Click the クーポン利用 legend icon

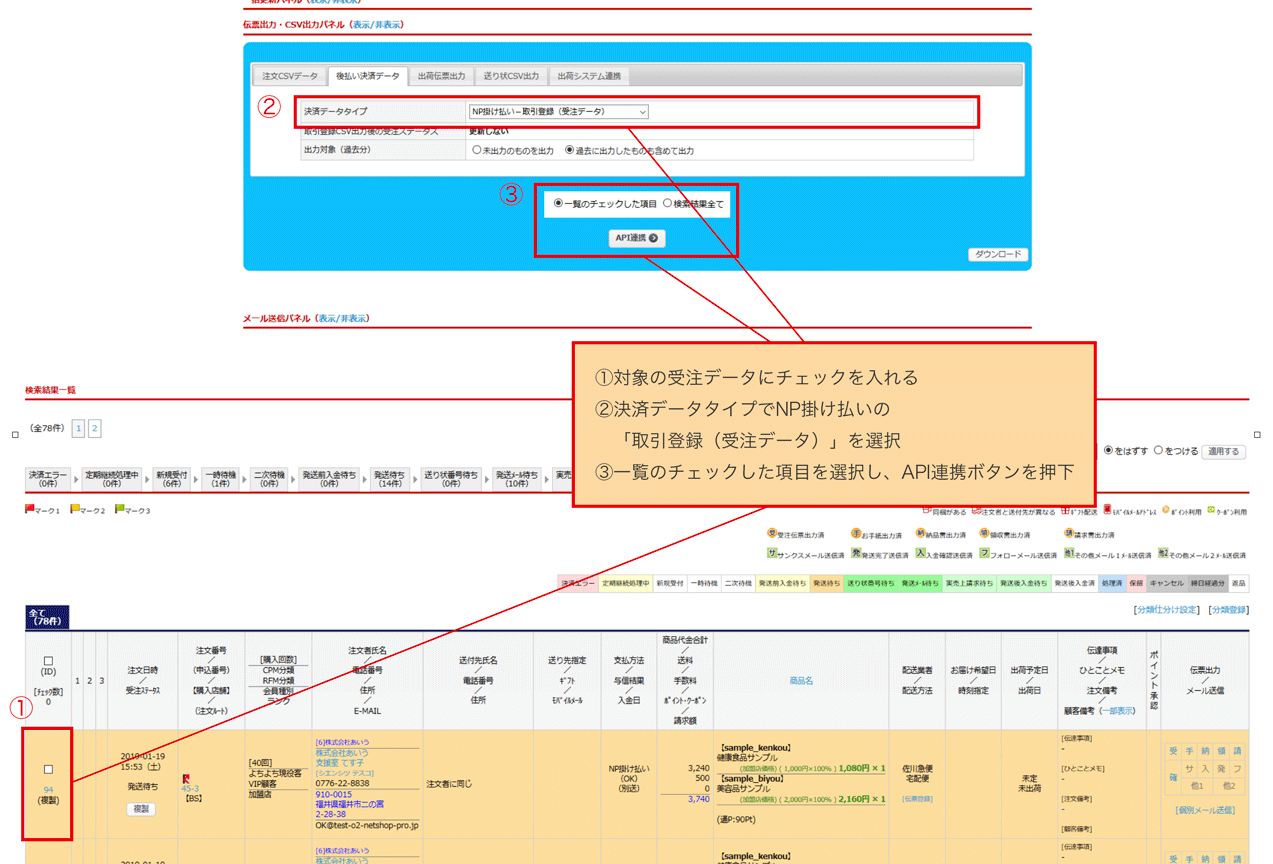click(x=1211, y=510)
